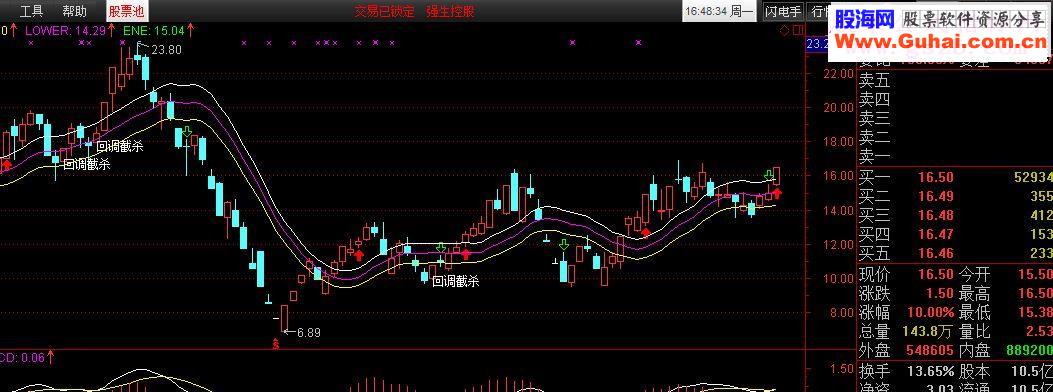The image size is (1053, 392).
Task: Click the 1.50 MACD axis label
Action: point(842,368)
